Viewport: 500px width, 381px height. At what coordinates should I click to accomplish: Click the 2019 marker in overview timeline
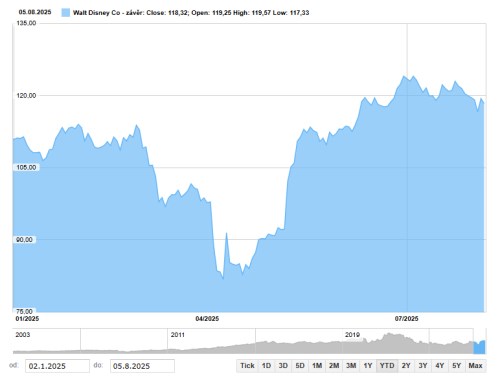(352, 335)
